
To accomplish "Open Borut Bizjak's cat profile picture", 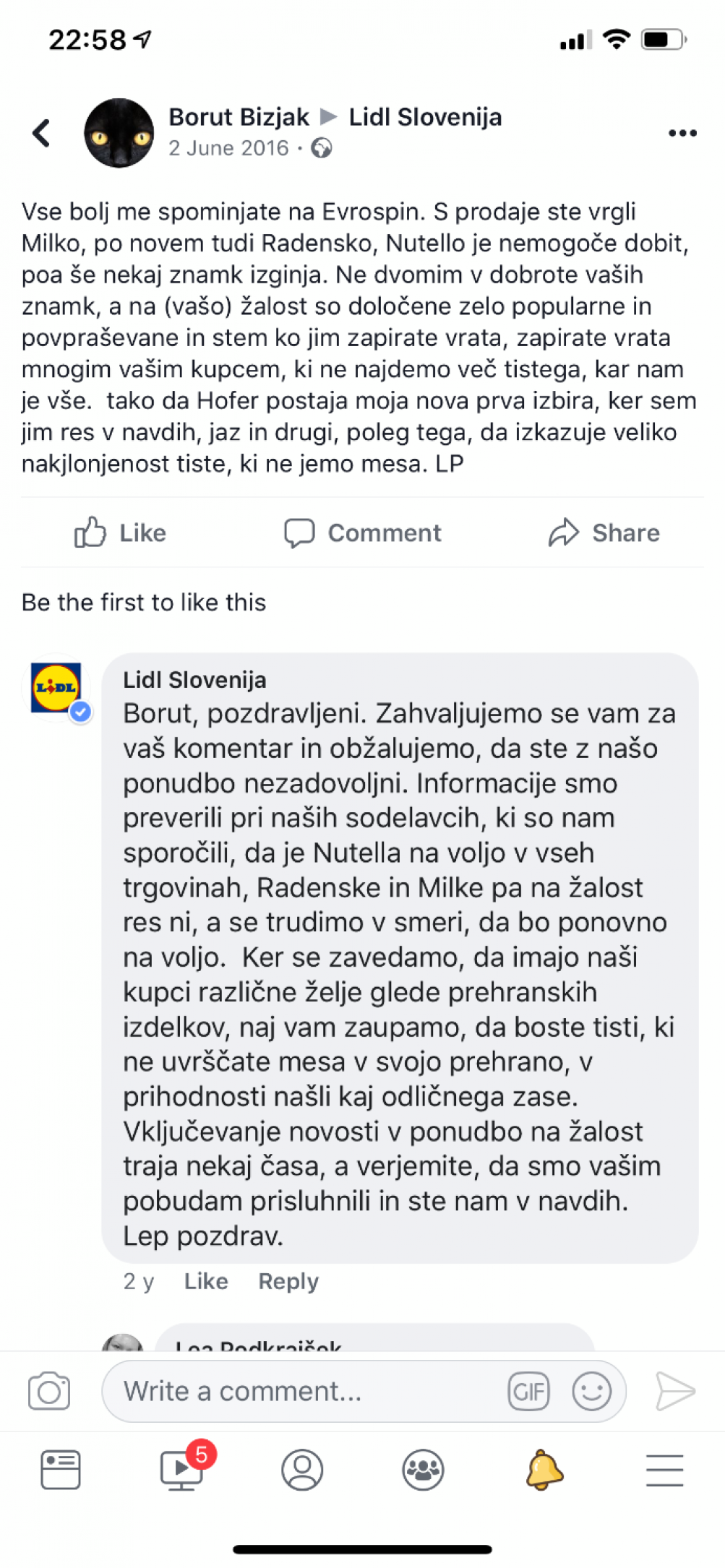I will pyautogui.click(x=119, y=133).
